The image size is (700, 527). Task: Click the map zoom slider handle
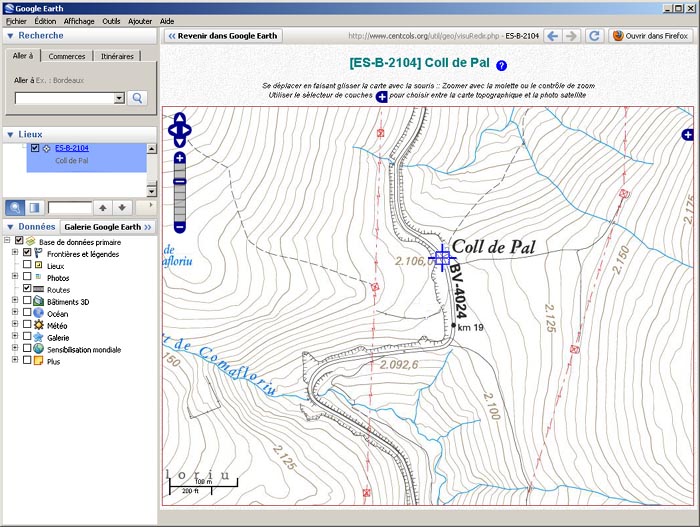click(x=179, y=181)
